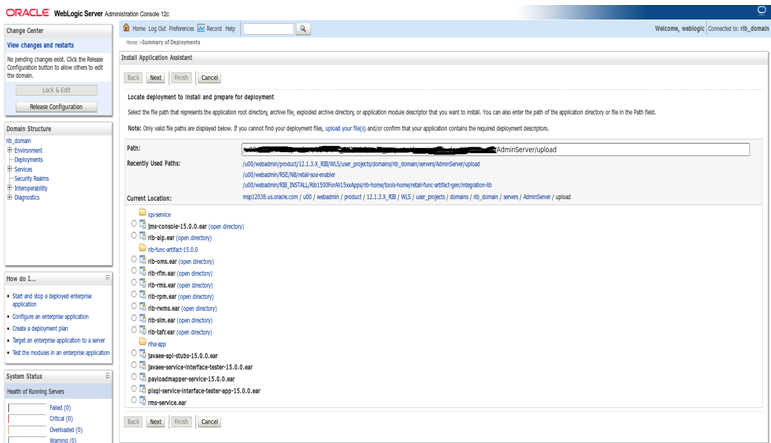The width and height of the screenshot is (771, 443).
Task: Open Help in top toolbar
Action: pyautogui.click(x=230, y=29)
